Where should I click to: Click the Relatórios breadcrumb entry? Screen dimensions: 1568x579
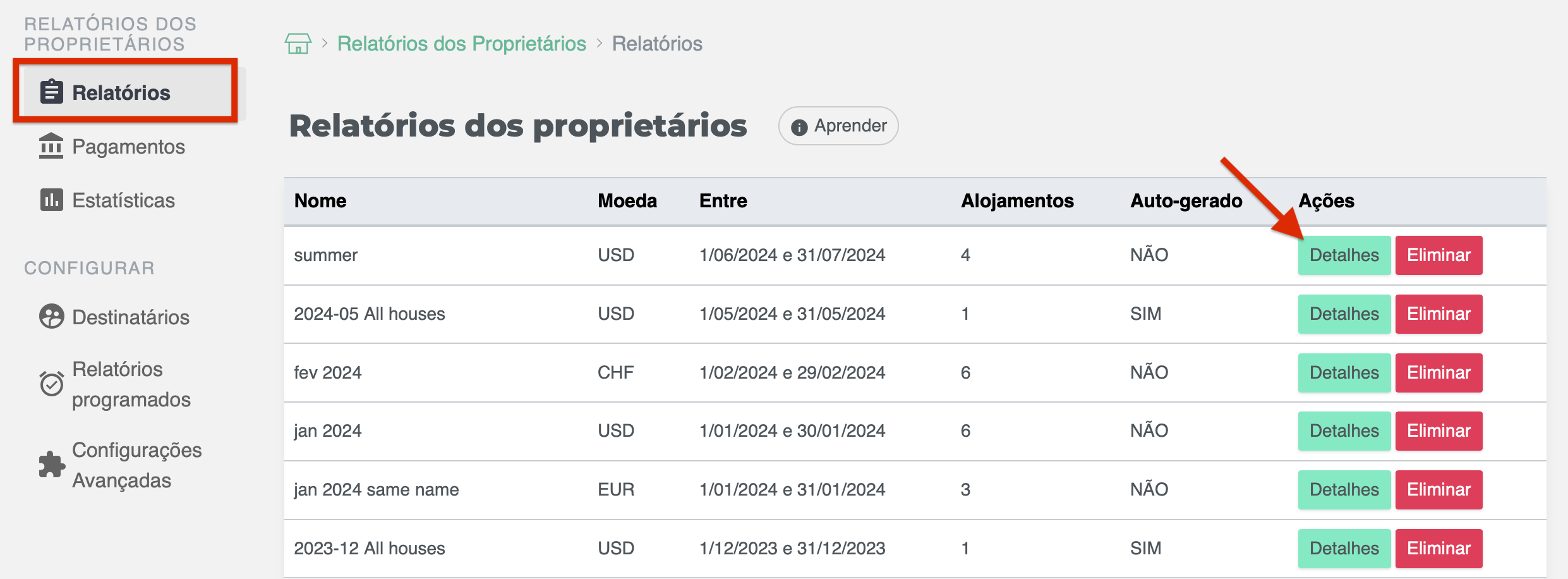(657, 43)
